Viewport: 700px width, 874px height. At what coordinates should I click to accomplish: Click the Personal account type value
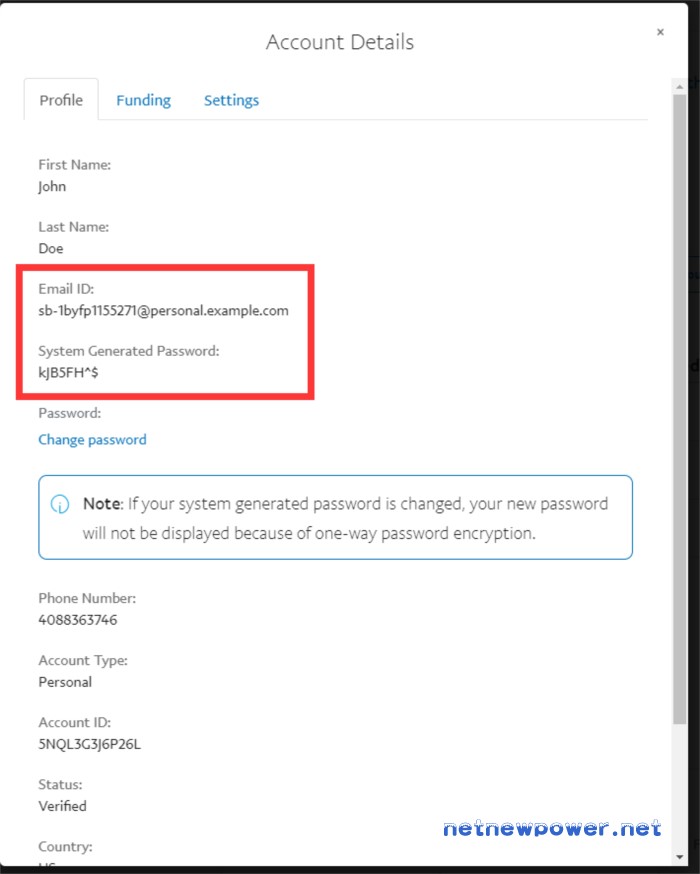pos(65,682)
